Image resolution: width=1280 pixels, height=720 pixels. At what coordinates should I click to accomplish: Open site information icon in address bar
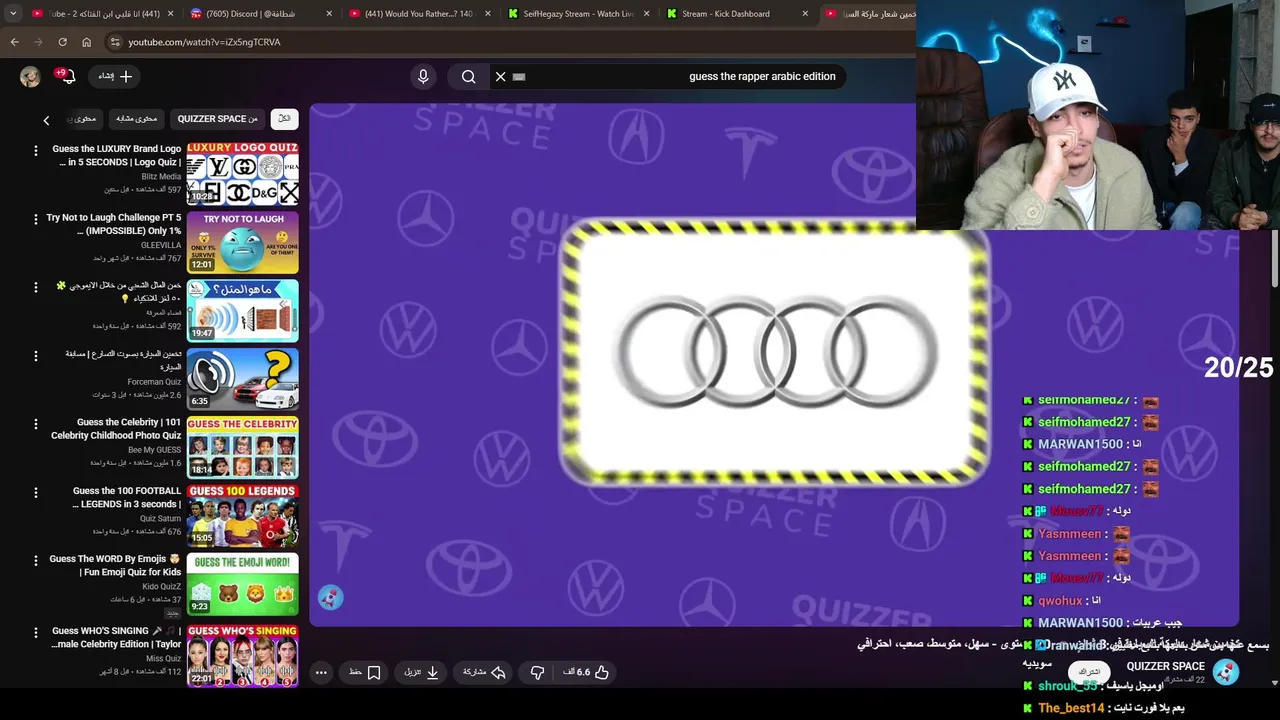coord(115,42)
